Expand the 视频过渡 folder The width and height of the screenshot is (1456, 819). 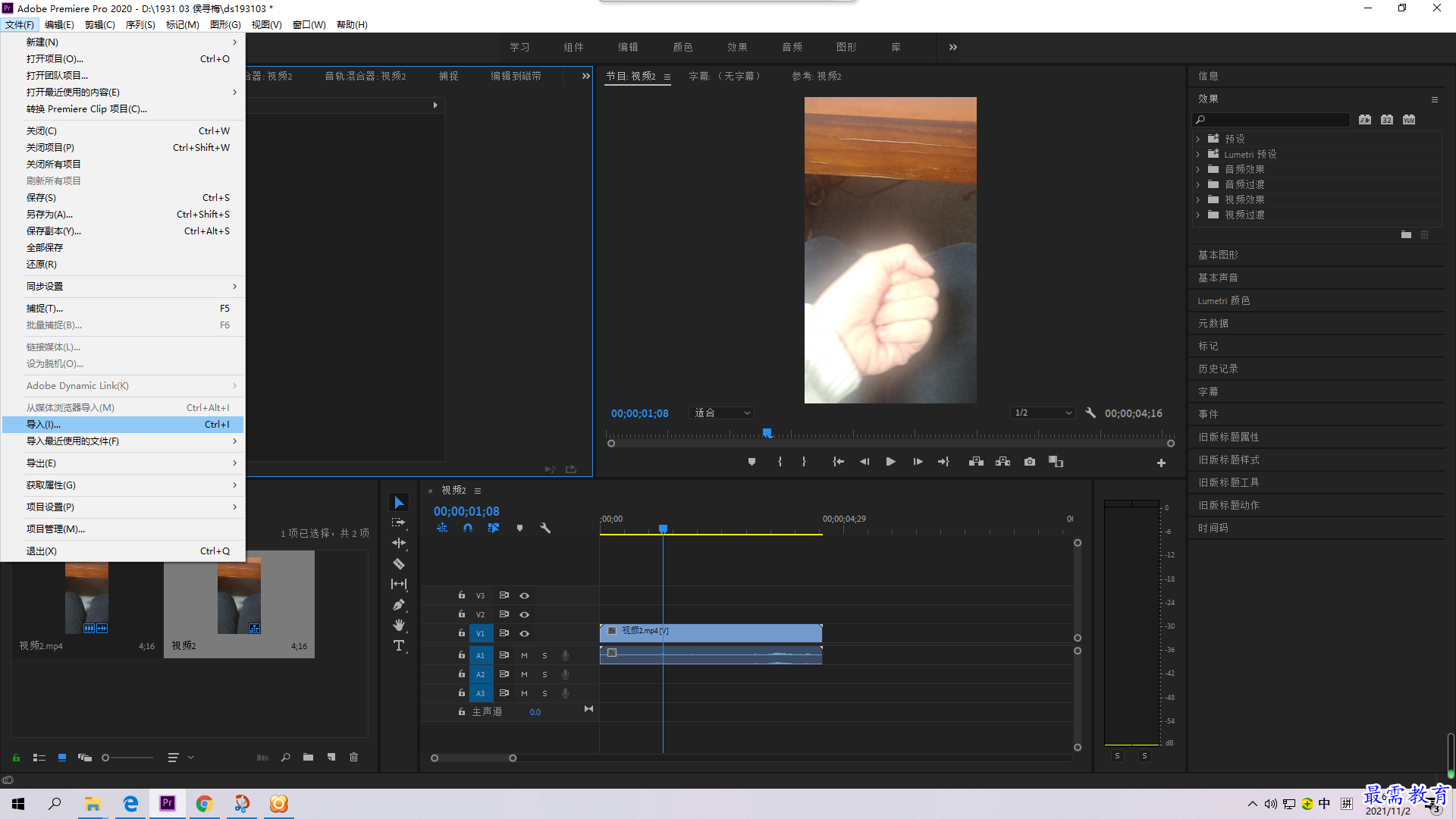[x=1198, y=215]
